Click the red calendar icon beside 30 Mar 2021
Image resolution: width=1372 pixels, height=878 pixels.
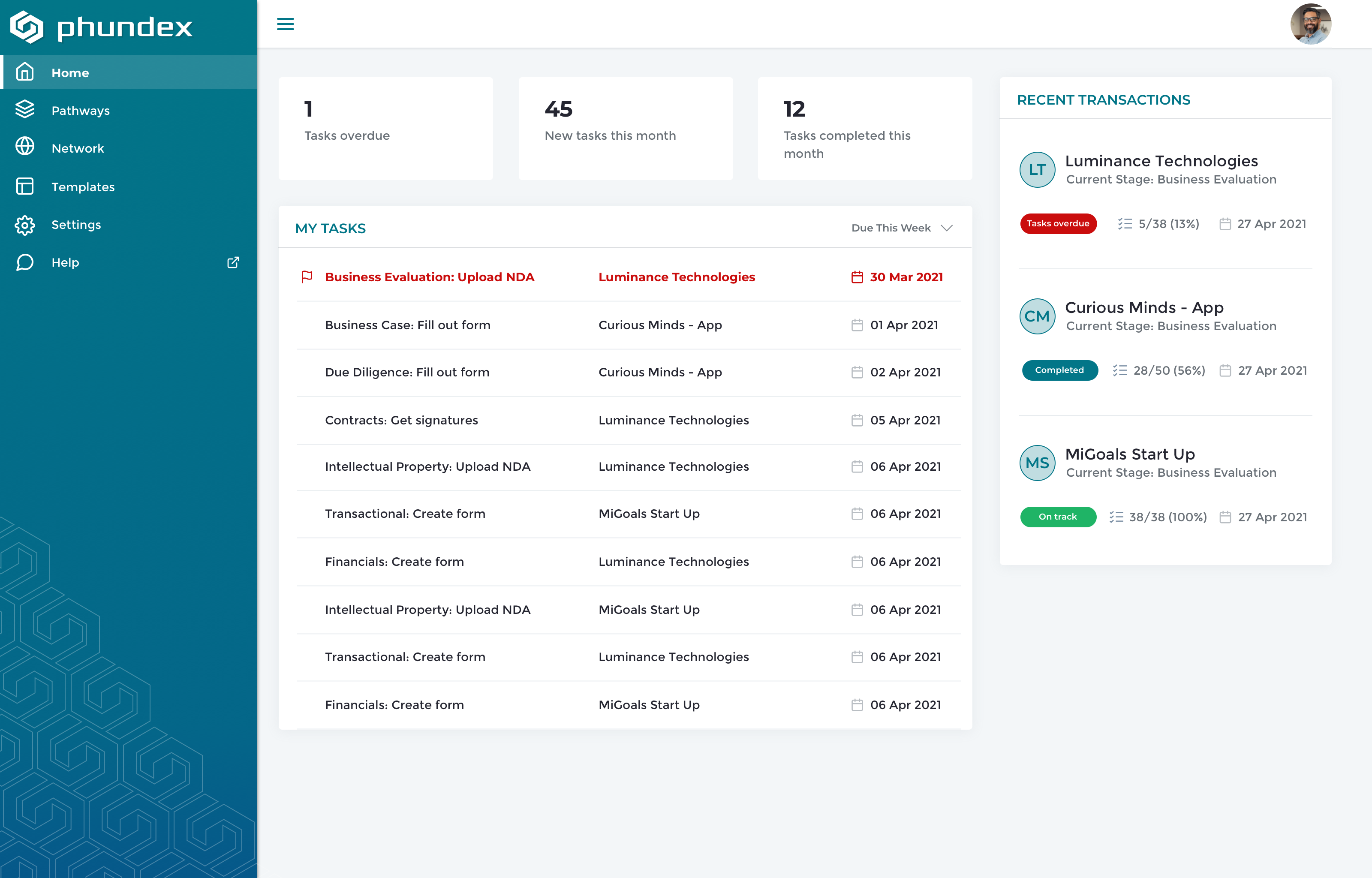pyautogui.click(x=857, y=277)
